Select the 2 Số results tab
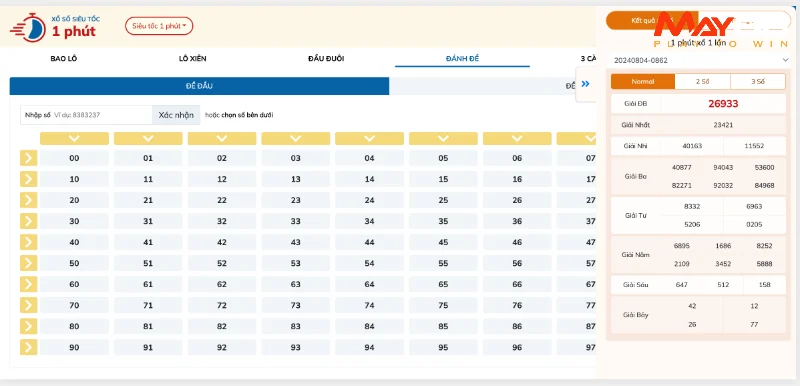The height and width of the screenshot is (386, 800). pyautogui.click(x=703, y=82)
